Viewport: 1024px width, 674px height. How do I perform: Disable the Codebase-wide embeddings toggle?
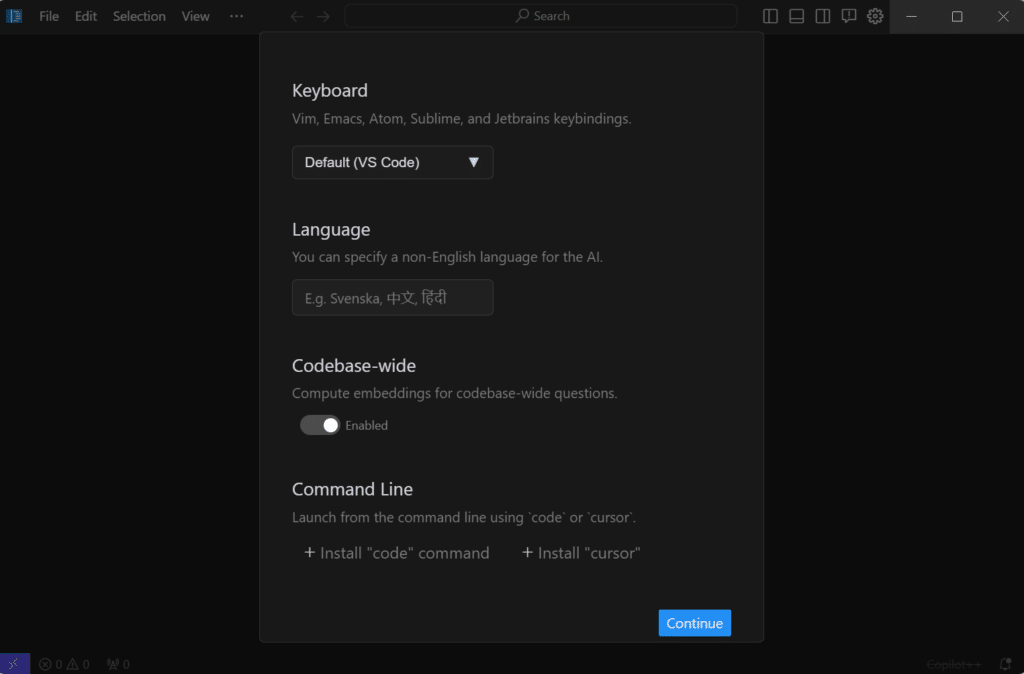(320, 425)
